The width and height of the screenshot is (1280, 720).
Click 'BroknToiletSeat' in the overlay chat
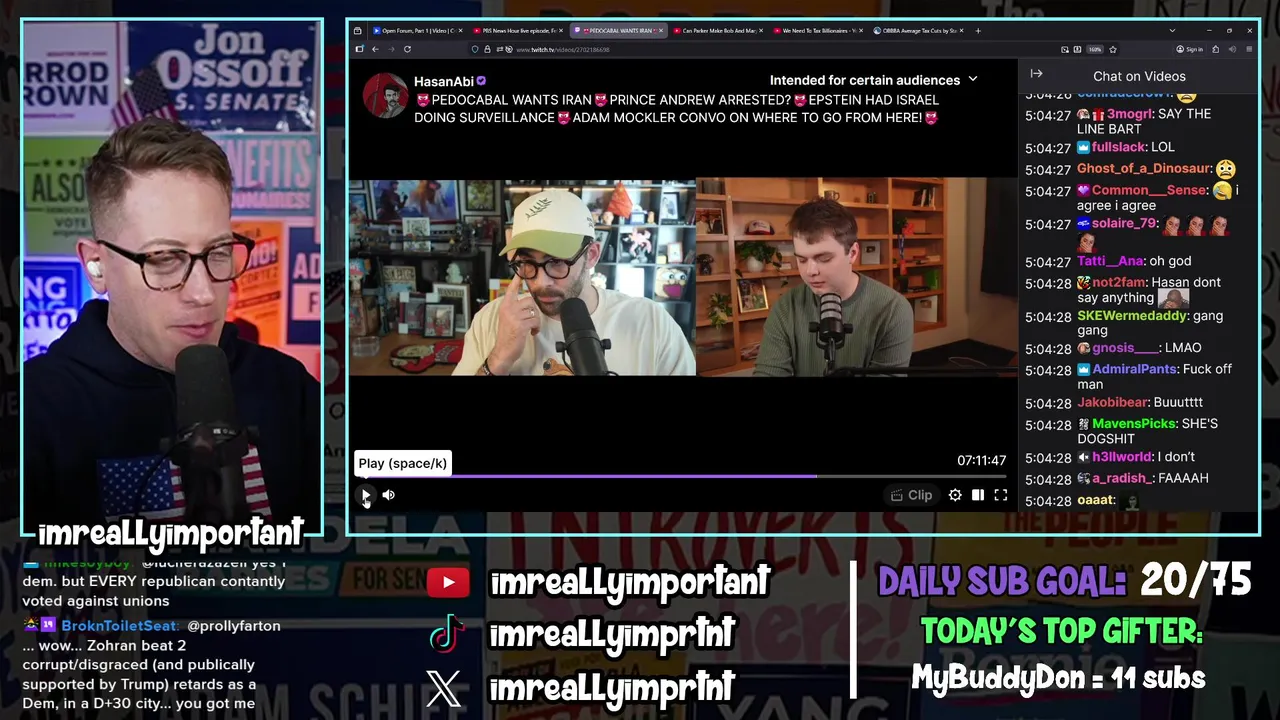click(x=118, y=626)
